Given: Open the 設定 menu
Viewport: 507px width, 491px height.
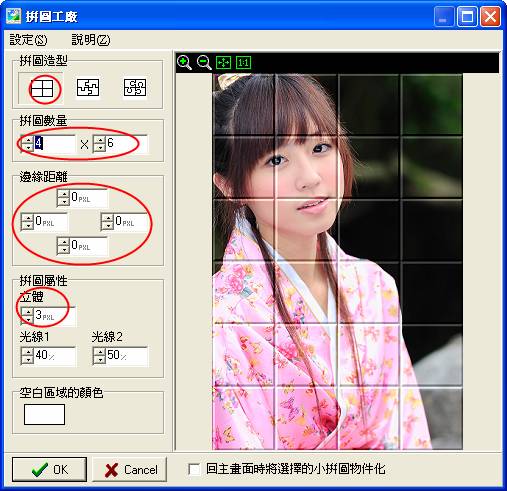Looking at the screenshot, I should point(28,40).
